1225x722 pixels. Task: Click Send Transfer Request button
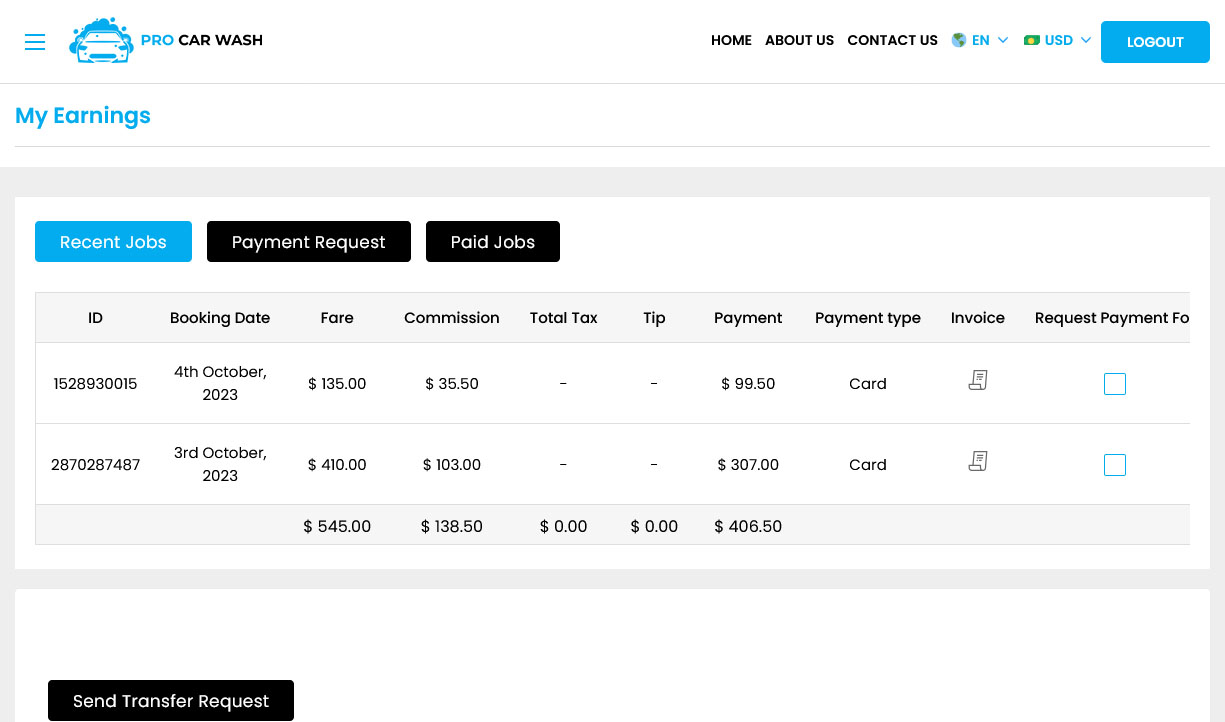[x=171, y=701]
